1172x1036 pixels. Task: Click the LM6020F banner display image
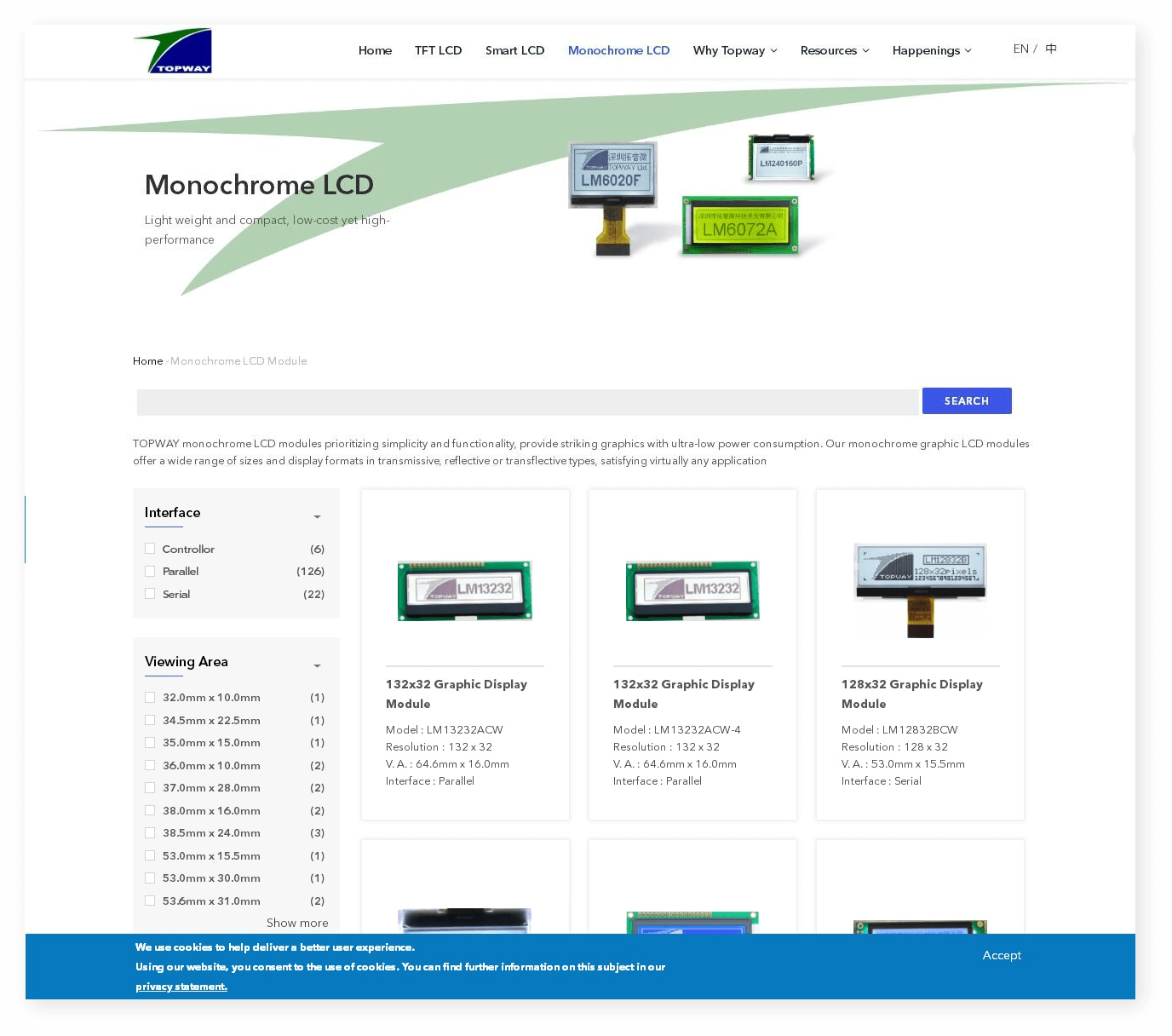(613, 198)
